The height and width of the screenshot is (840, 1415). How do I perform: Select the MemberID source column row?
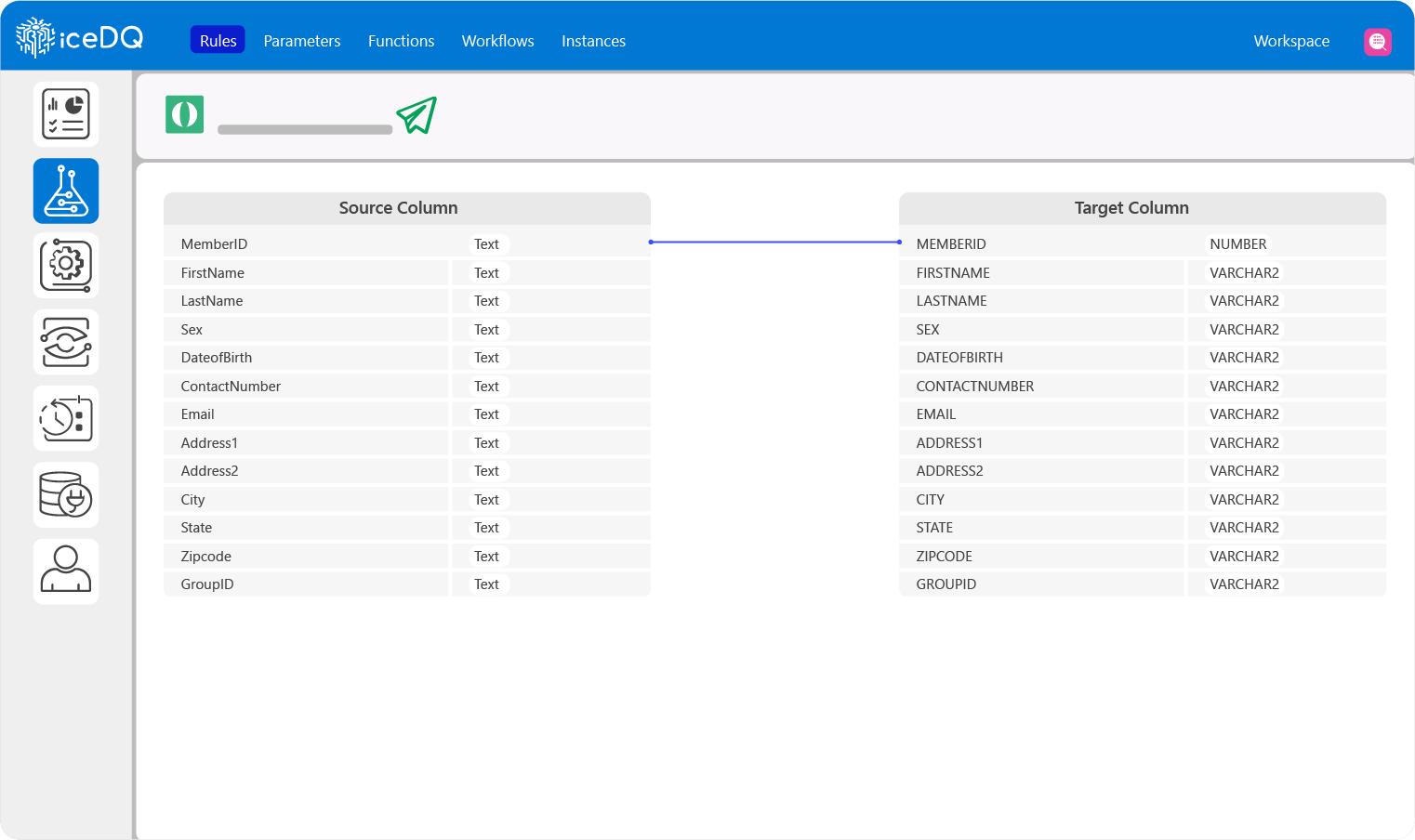(x=307, y=244)
